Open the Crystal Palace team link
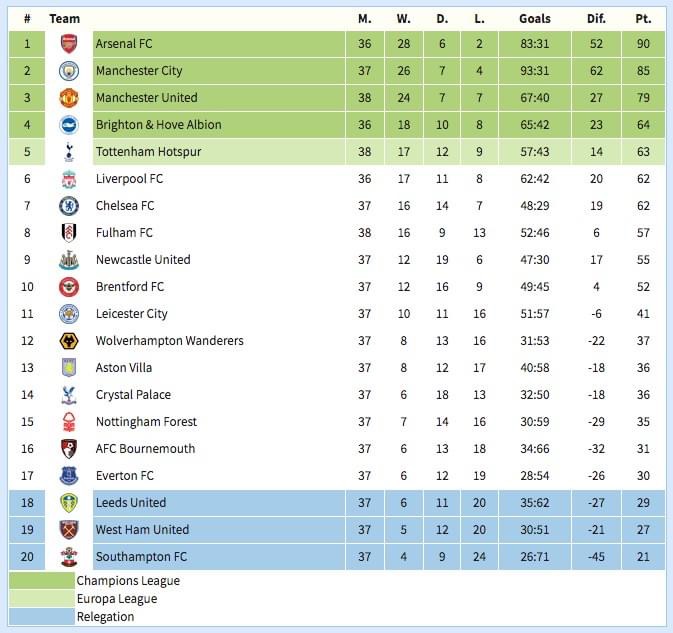The image size is (673, 633). point(133,395)
